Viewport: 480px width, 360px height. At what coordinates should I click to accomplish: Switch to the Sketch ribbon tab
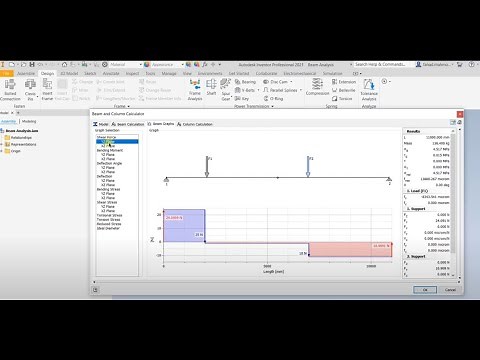(x=90, y=73)
